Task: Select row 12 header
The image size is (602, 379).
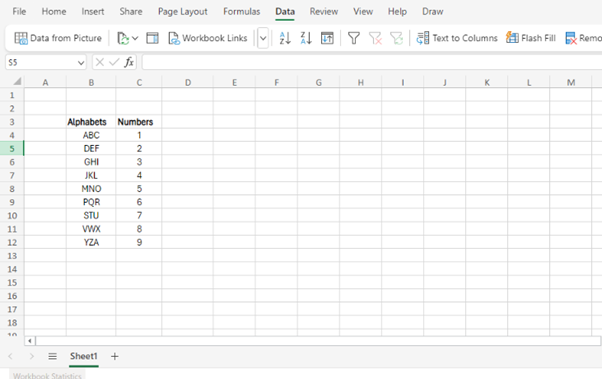Action: point(12,242)
